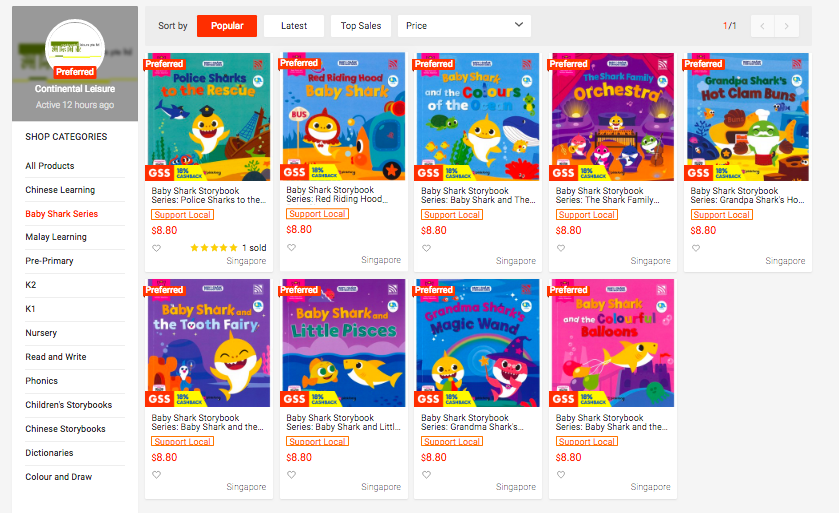Favorite the Red Riding Hood Baby Shark book
This screenshot has width=839, height=513.
coord(291,247)
